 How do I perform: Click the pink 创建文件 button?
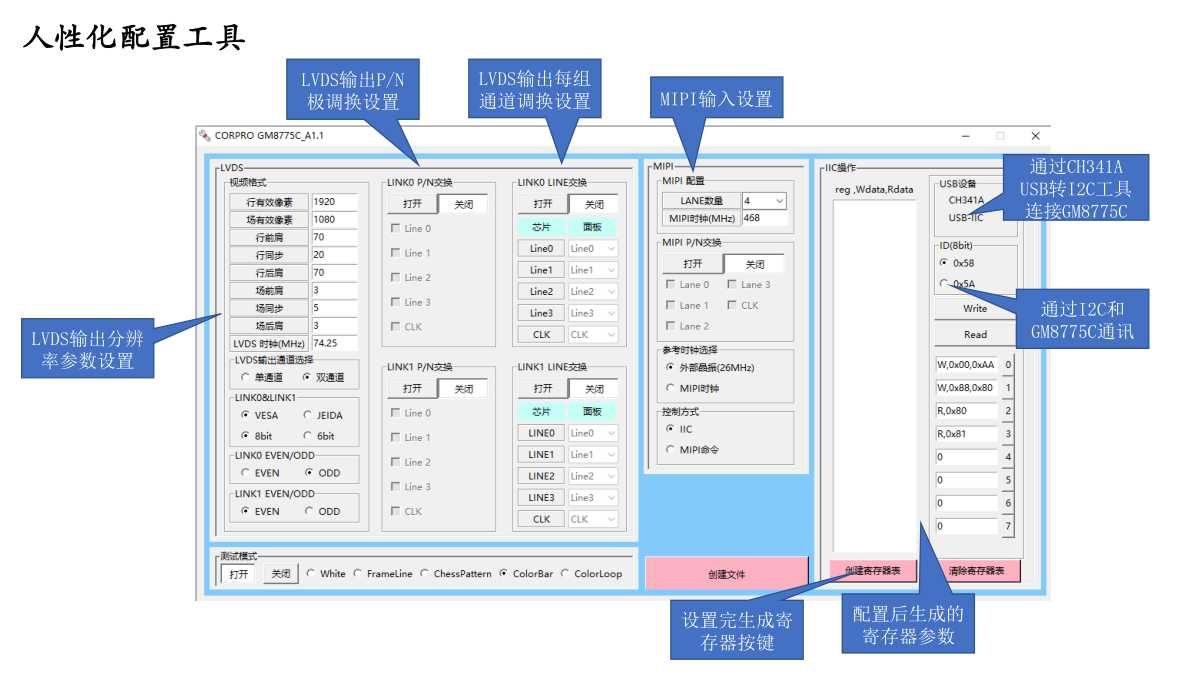tap(726, 574)
